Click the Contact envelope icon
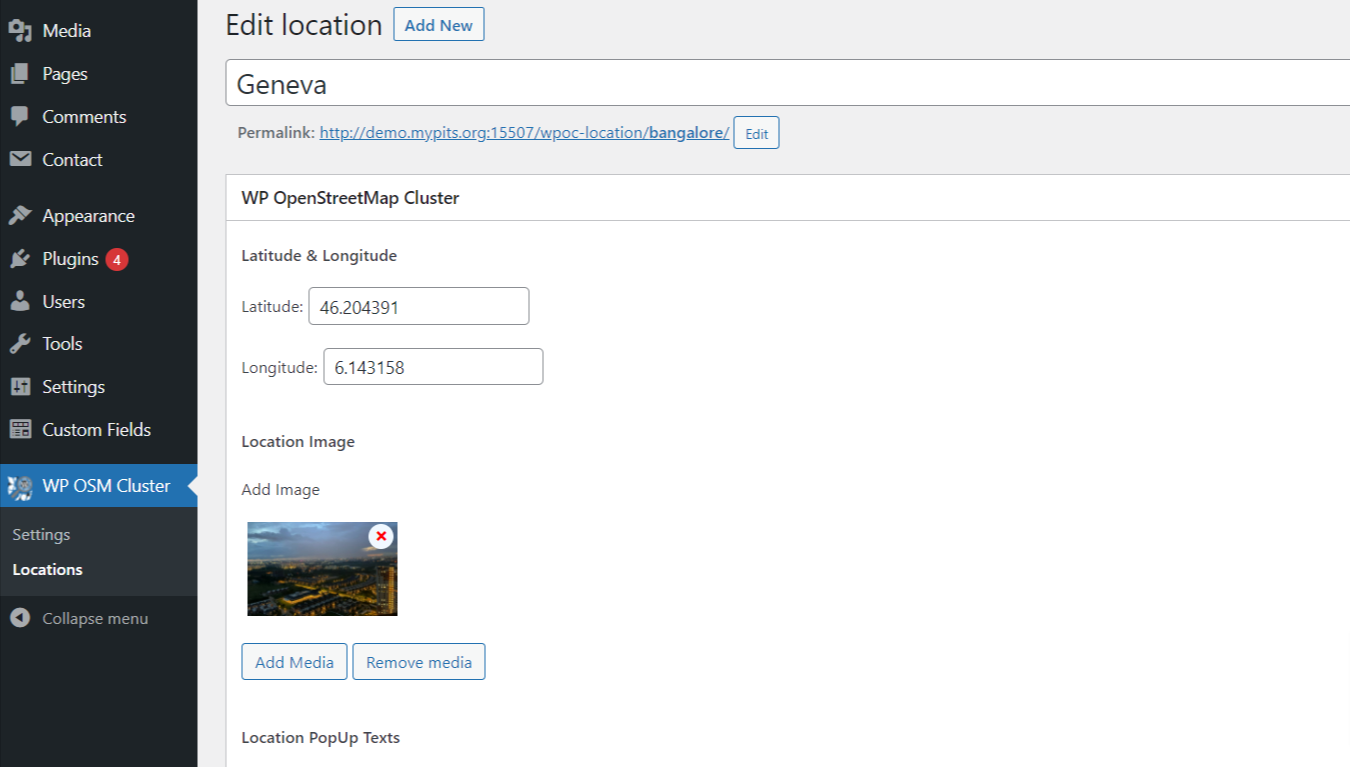 click(x=20, y=159)
